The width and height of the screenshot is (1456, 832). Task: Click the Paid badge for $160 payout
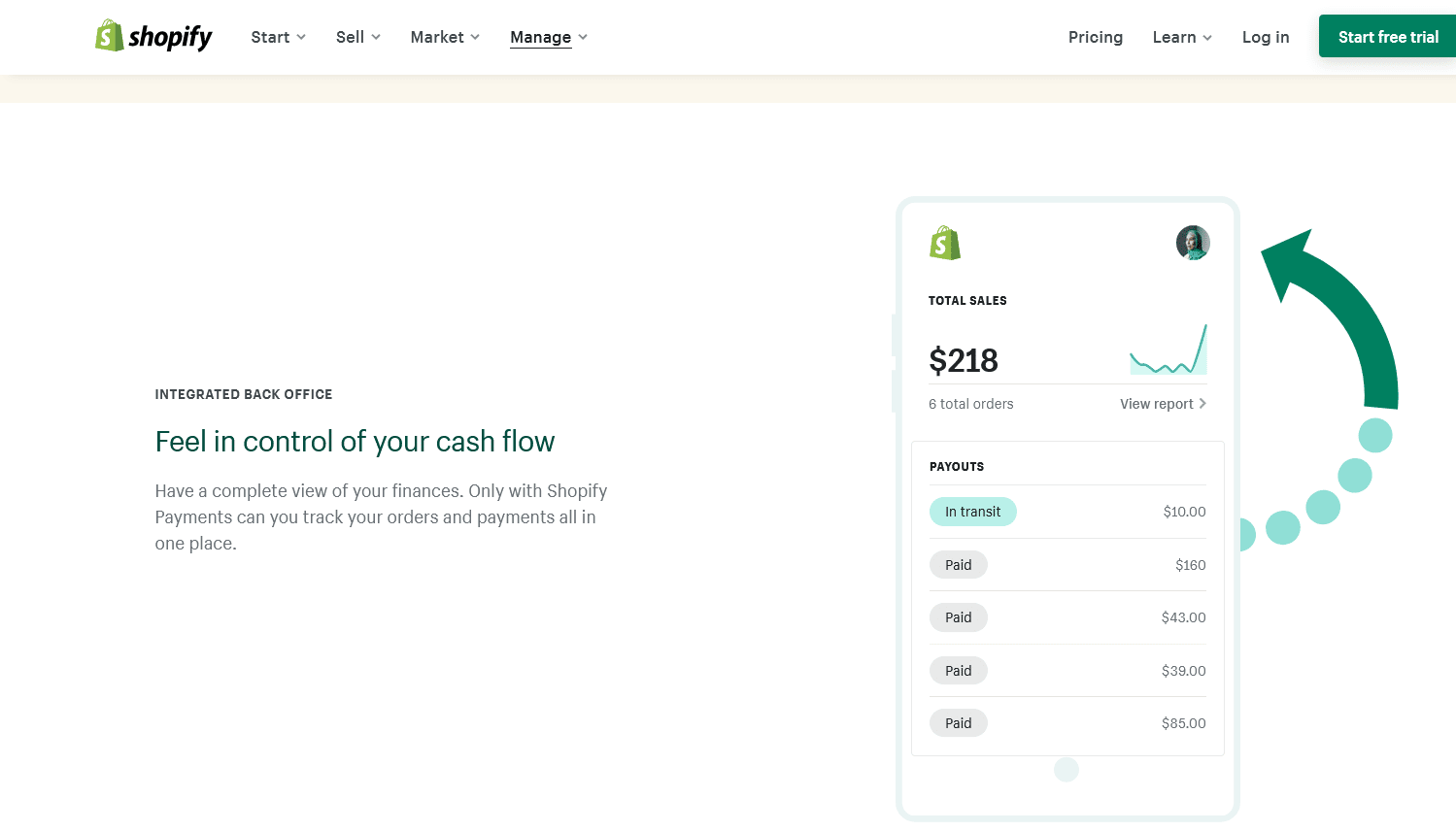tap(959, 565)
